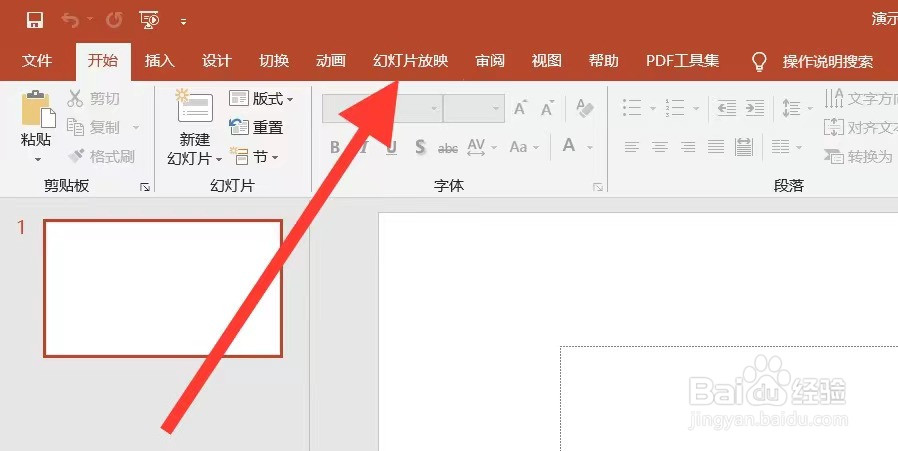Open the 文字方向 text direction menu

861,99
